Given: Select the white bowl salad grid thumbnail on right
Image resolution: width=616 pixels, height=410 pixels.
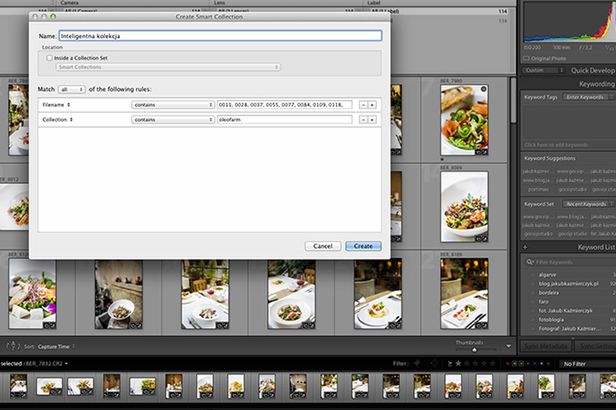Looking at the screenshot, I should pos(464,207).
